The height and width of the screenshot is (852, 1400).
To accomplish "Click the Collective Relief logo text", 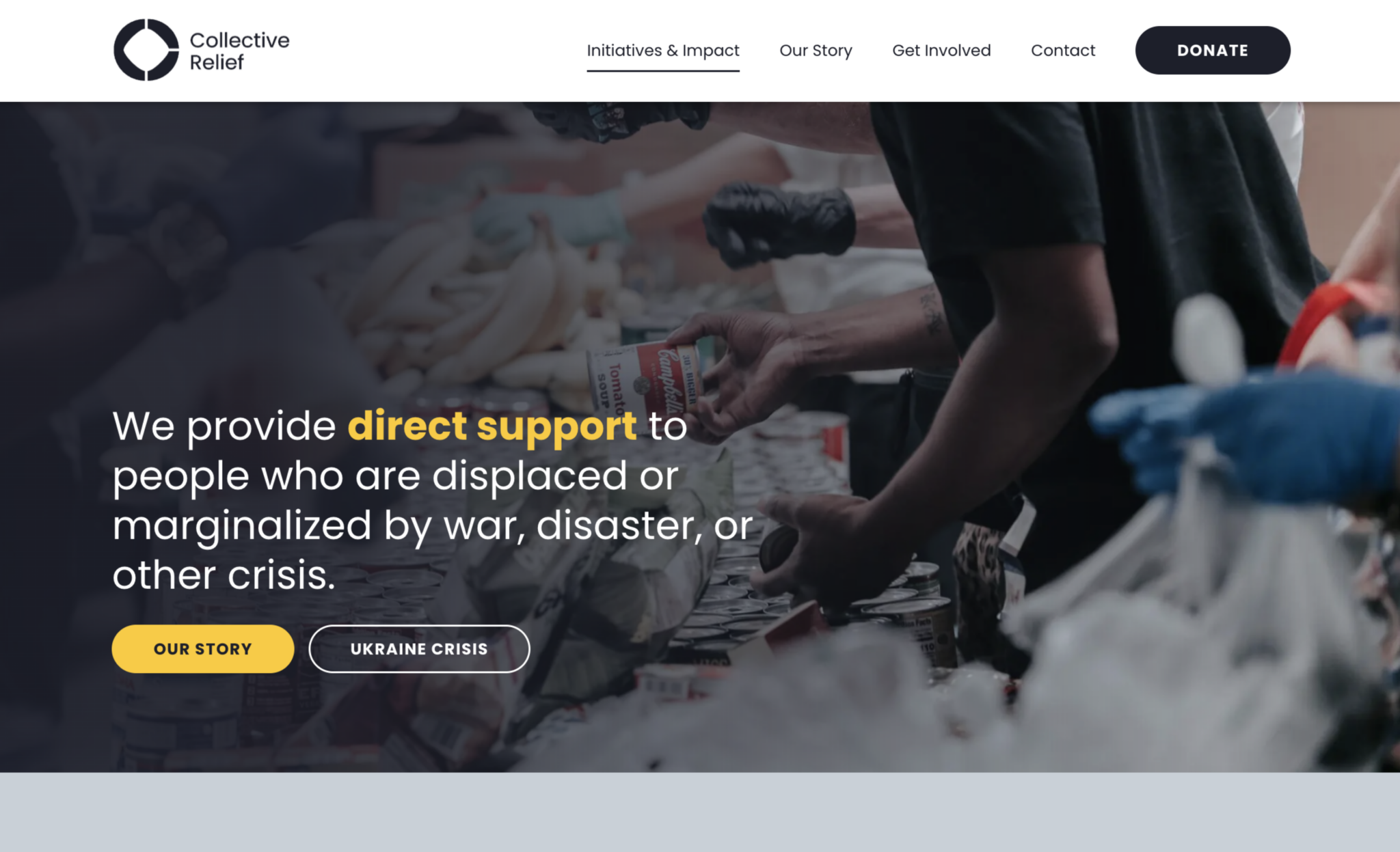I will point(239,51).
